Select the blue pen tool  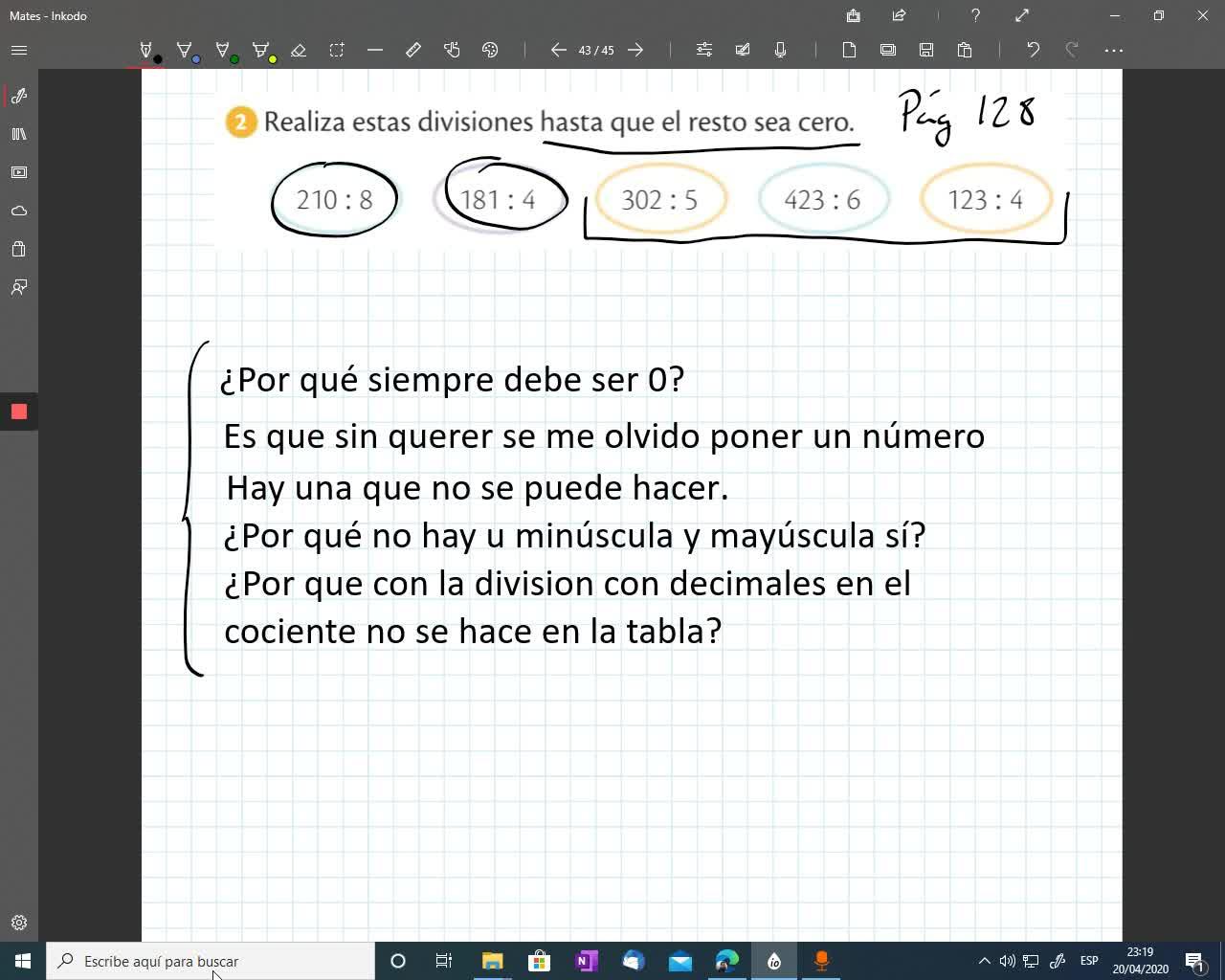(185, 50)
